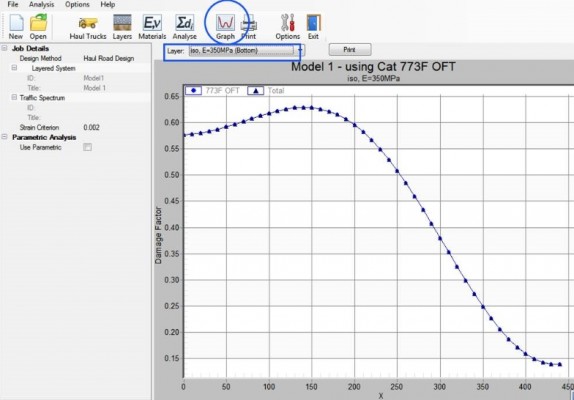Run the Analyse tool
574x400 pixels.
click(x=184, y=27)
